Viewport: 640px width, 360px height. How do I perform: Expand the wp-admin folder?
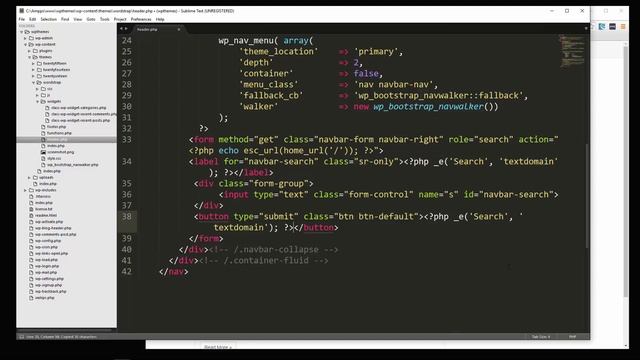[25, 38]
